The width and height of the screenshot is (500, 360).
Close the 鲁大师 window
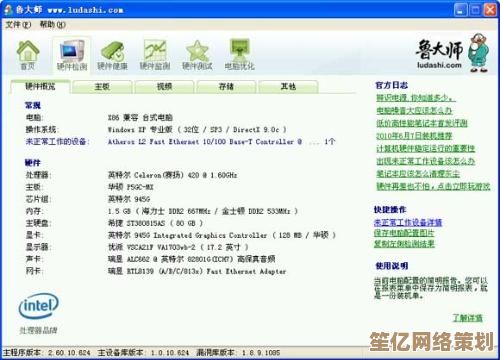[490, 10]
